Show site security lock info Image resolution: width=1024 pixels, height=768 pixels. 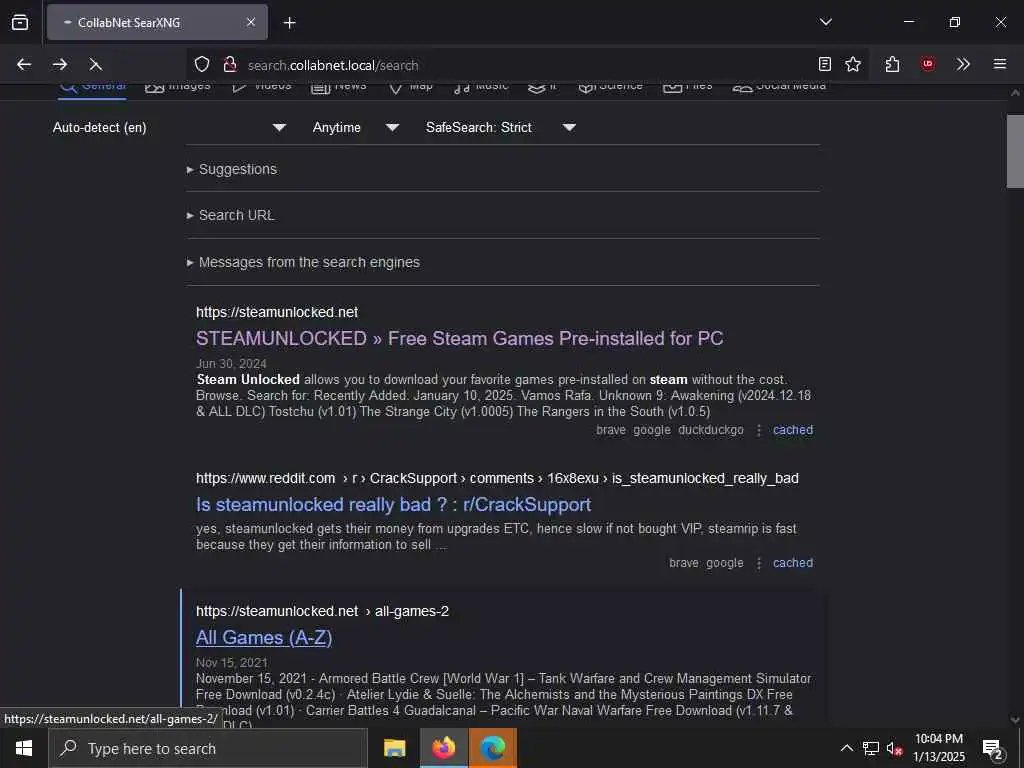point(229,64)
